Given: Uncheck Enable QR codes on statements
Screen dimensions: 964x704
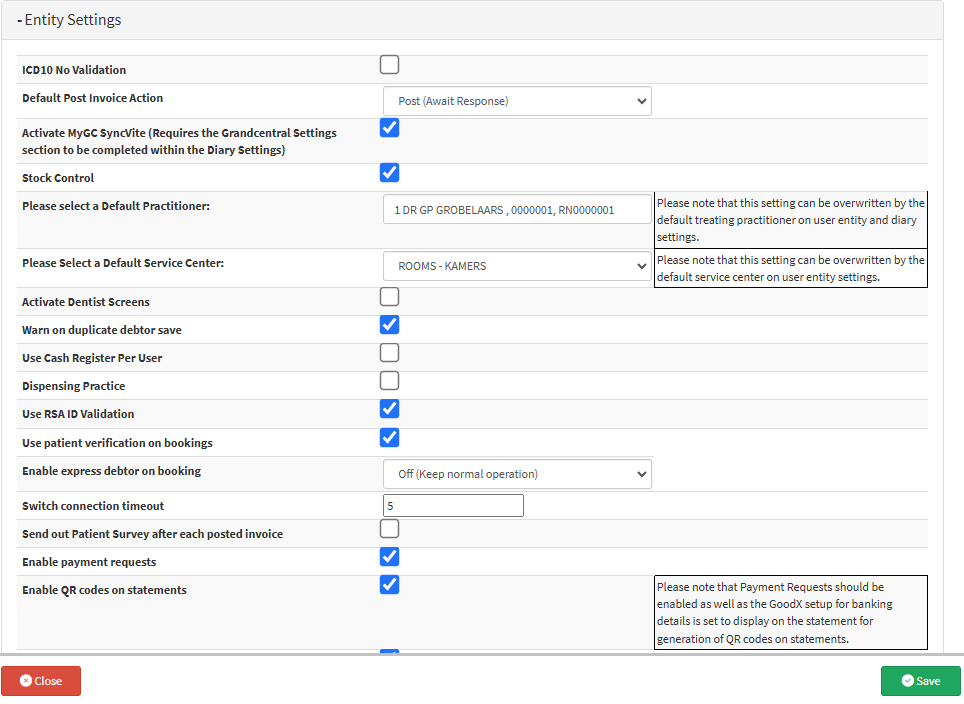Looking at the screenshot, I should 390,585.
